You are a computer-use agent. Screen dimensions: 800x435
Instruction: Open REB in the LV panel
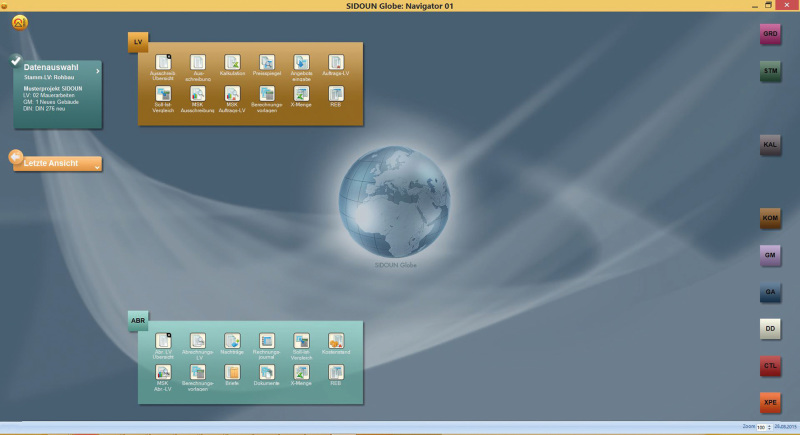(x=336, y=94)
